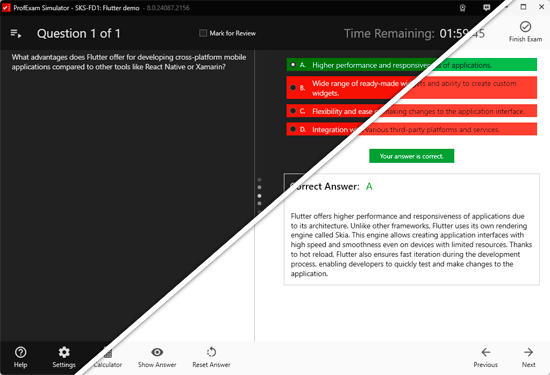Go to the Next question
The image size is (550, 375).
tap(528, 357)
